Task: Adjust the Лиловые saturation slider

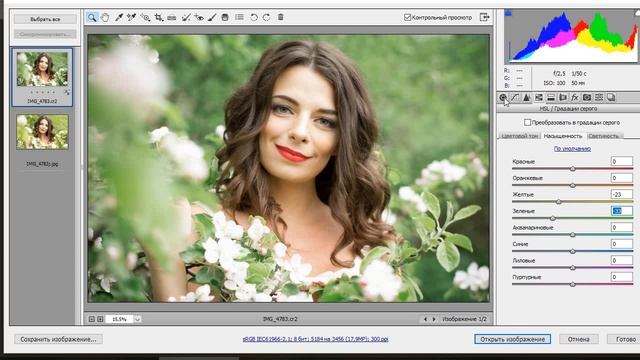Action: 573,268
